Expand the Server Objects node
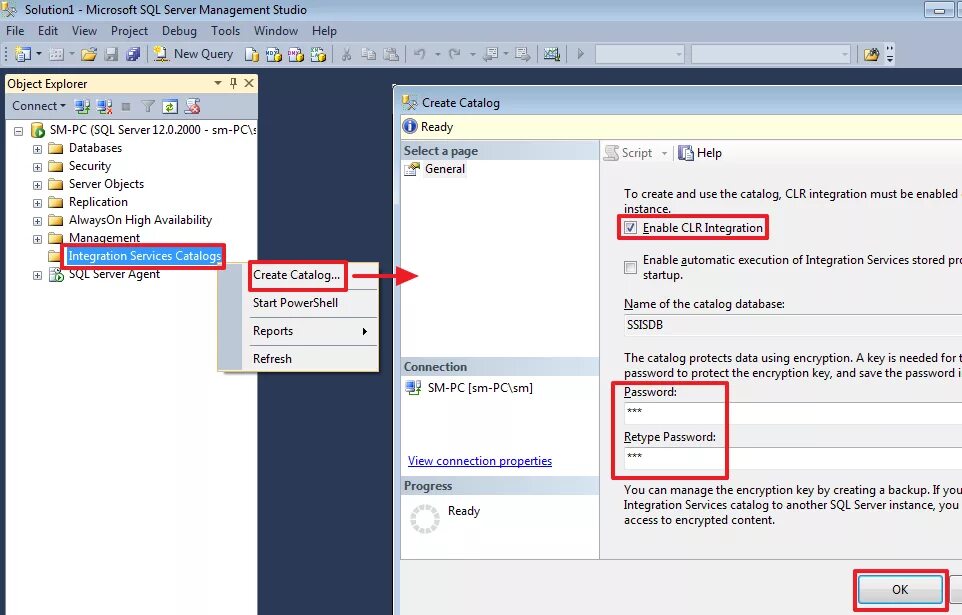 37,185
